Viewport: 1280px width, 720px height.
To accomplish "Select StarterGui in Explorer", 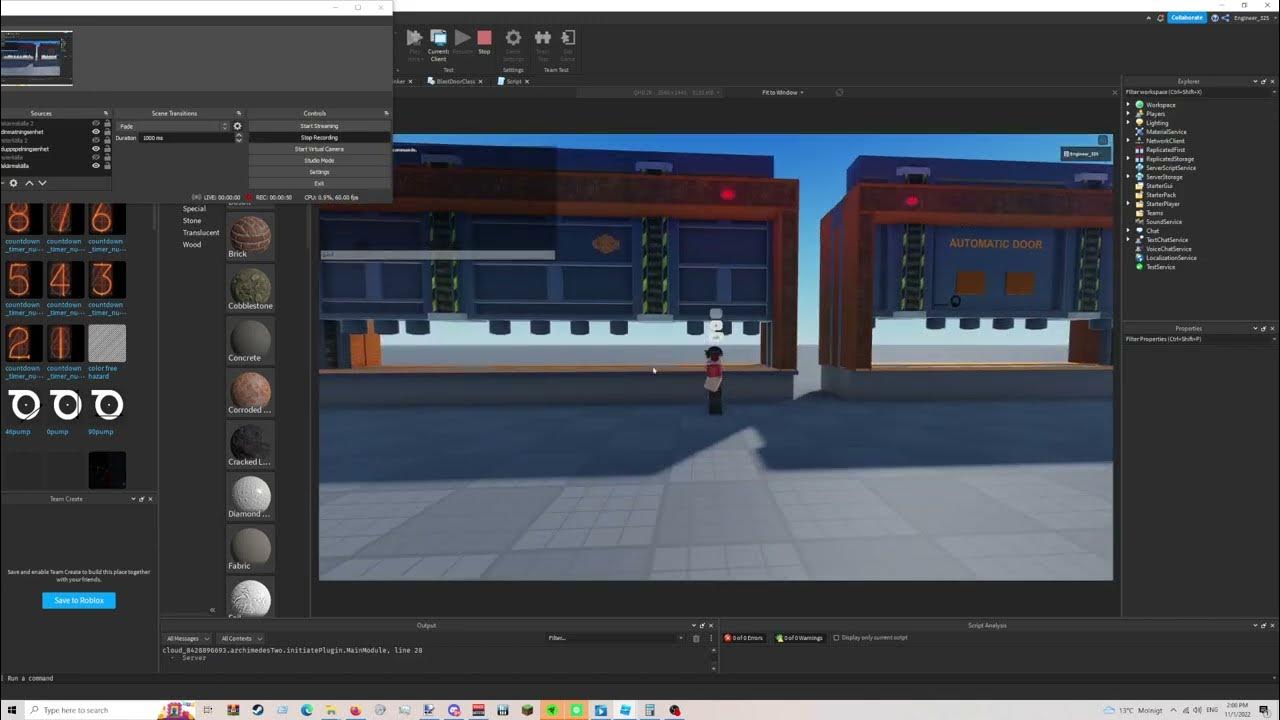I will coord(1159,186).
